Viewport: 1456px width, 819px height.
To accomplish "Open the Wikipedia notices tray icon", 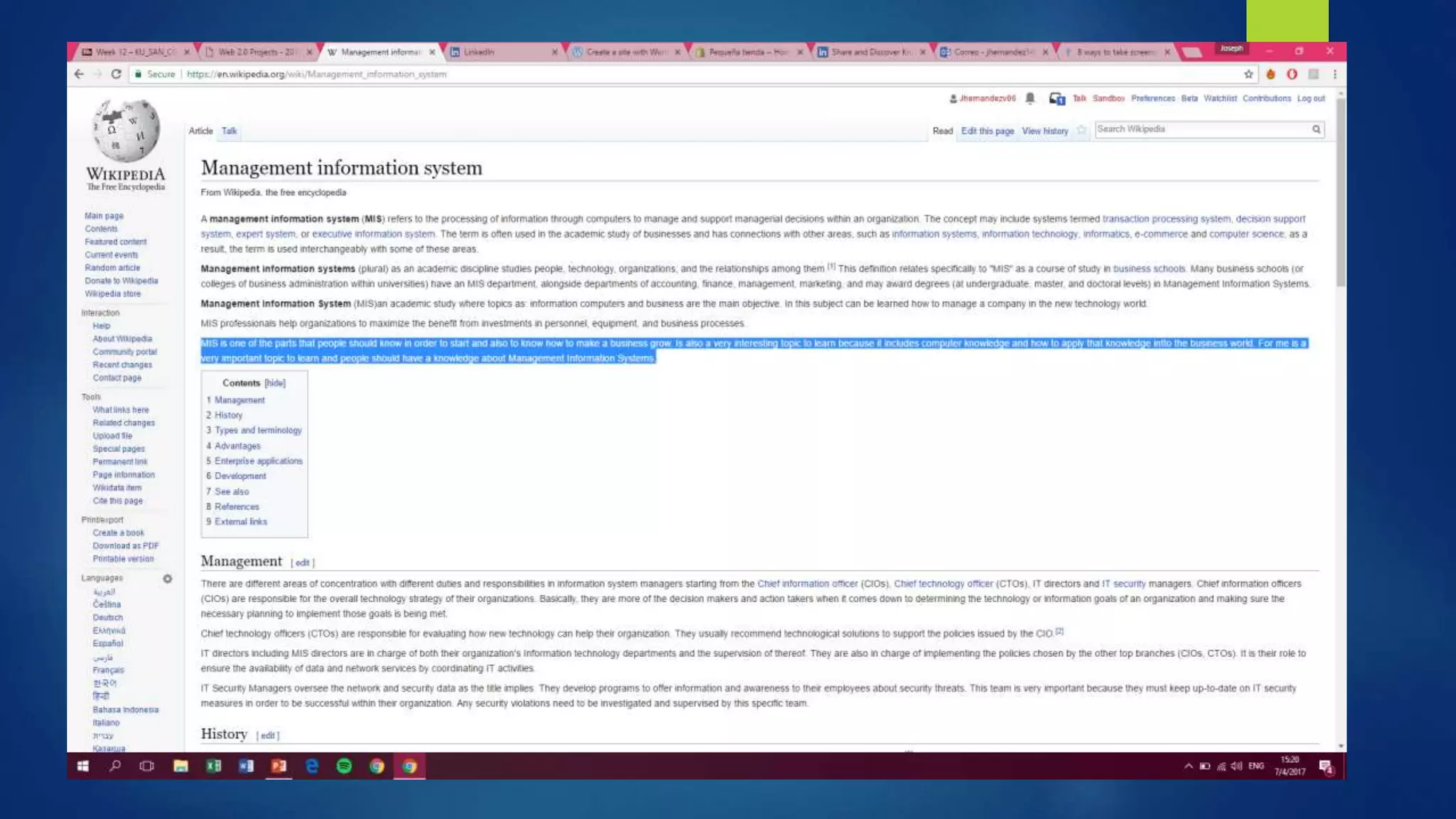I will 1056,99.
